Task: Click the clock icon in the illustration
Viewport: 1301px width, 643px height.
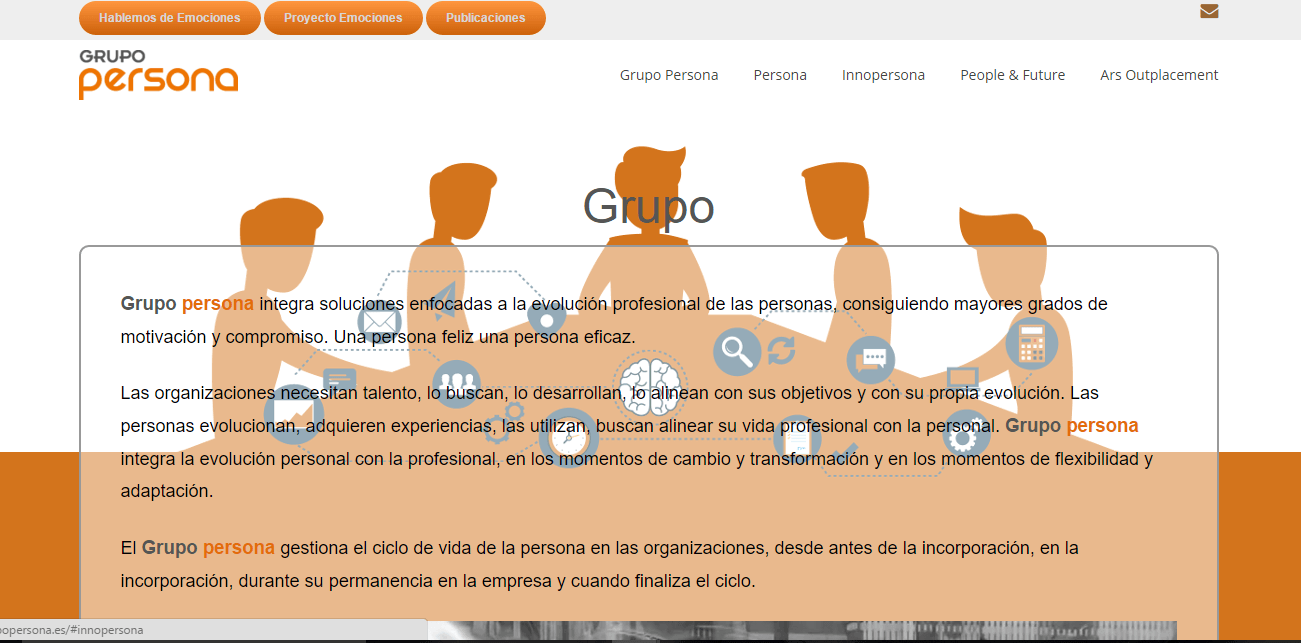Action: pos(568,437)
